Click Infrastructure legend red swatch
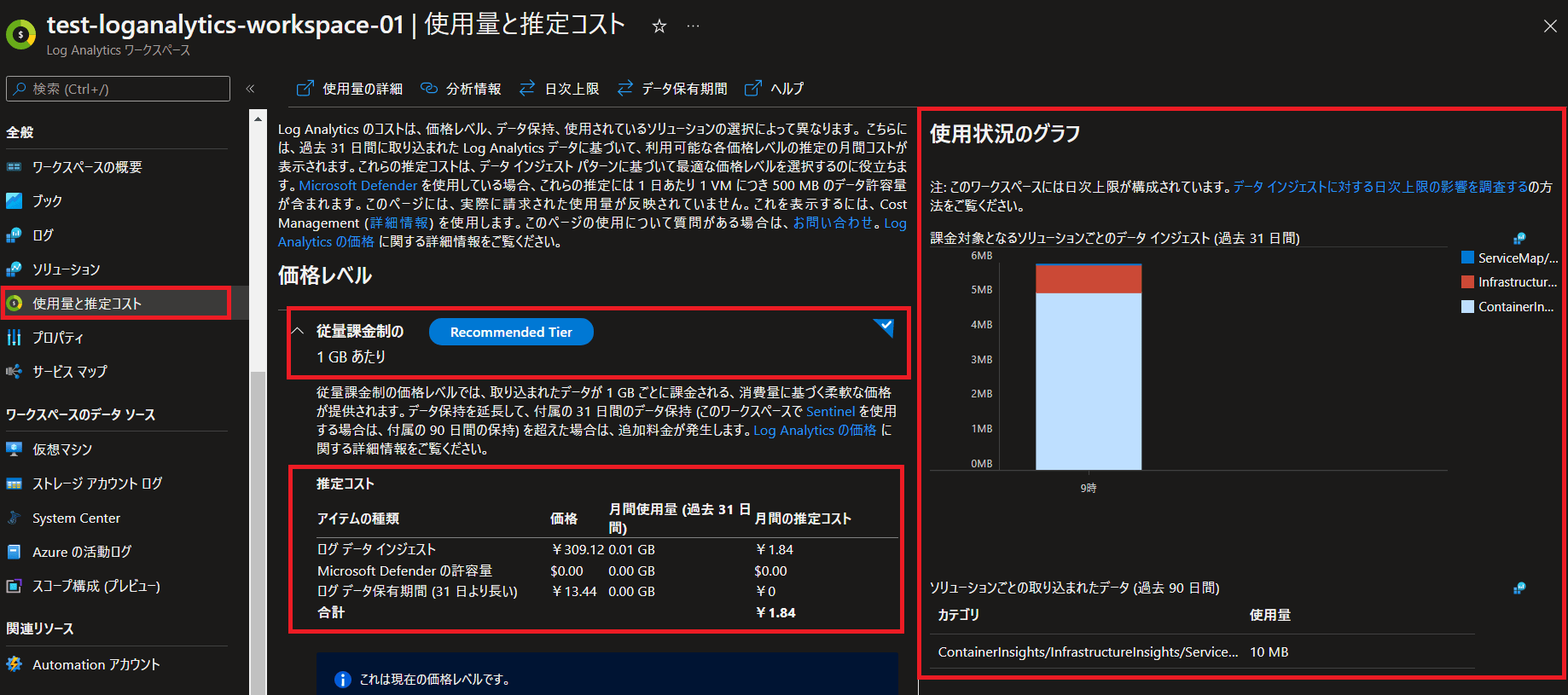1568x695 pixels. click(x=1467, y=281)
